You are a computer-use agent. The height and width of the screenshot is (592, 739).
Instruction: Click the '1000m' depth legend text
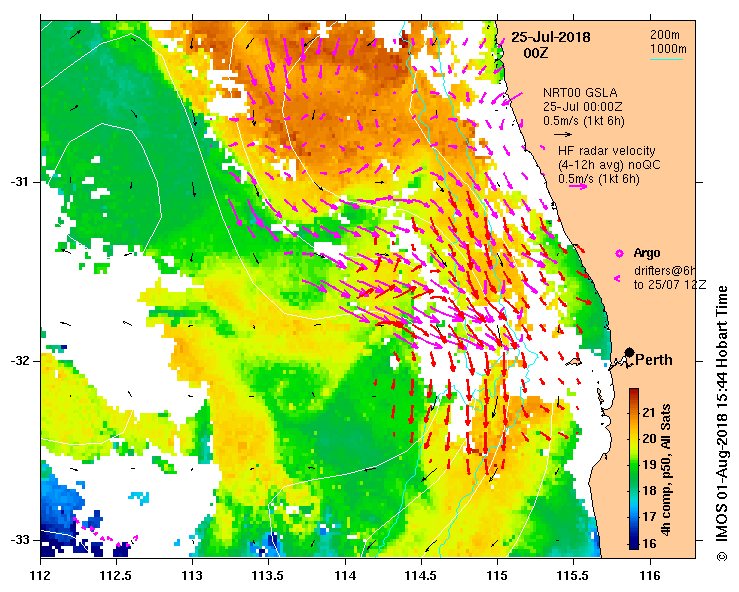tap(668, 49)
